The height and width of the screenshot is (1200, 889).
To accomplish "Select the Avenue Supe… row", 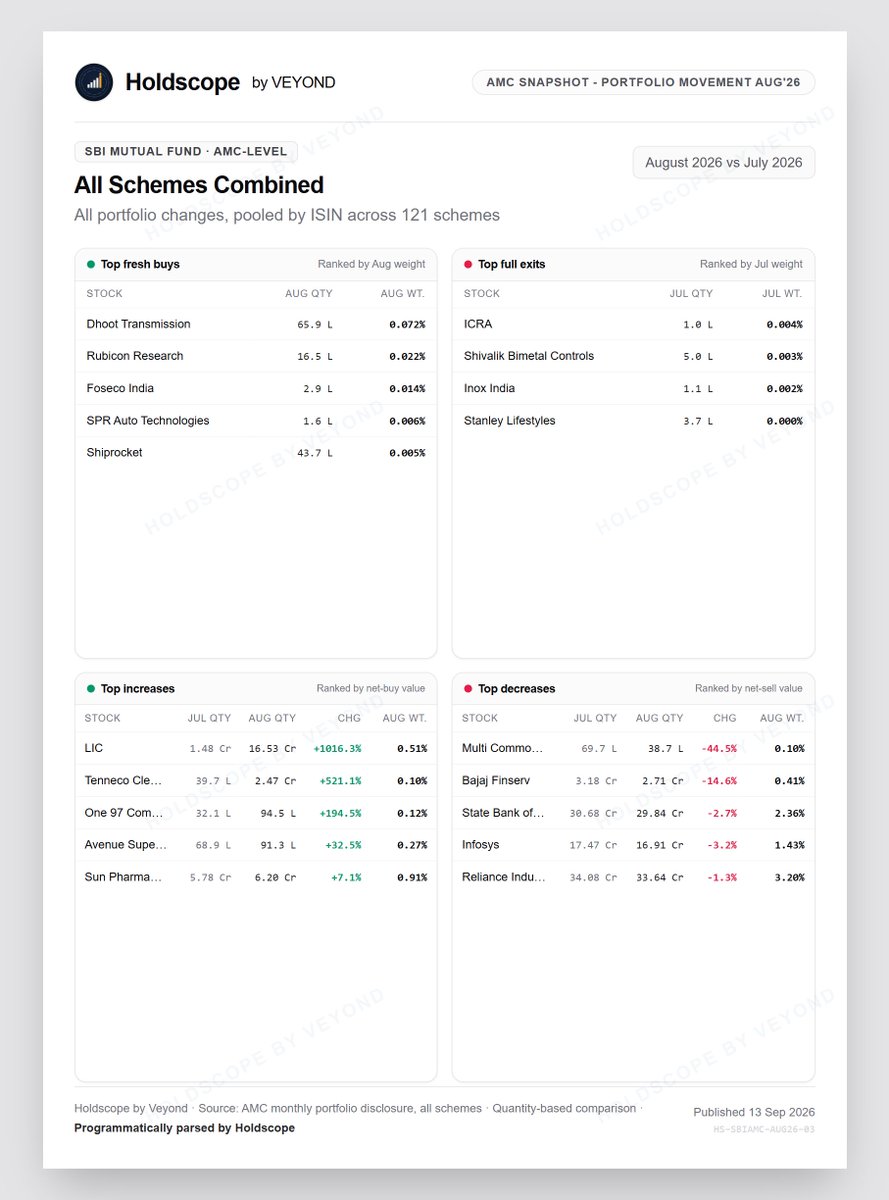I will coord(256,845).
